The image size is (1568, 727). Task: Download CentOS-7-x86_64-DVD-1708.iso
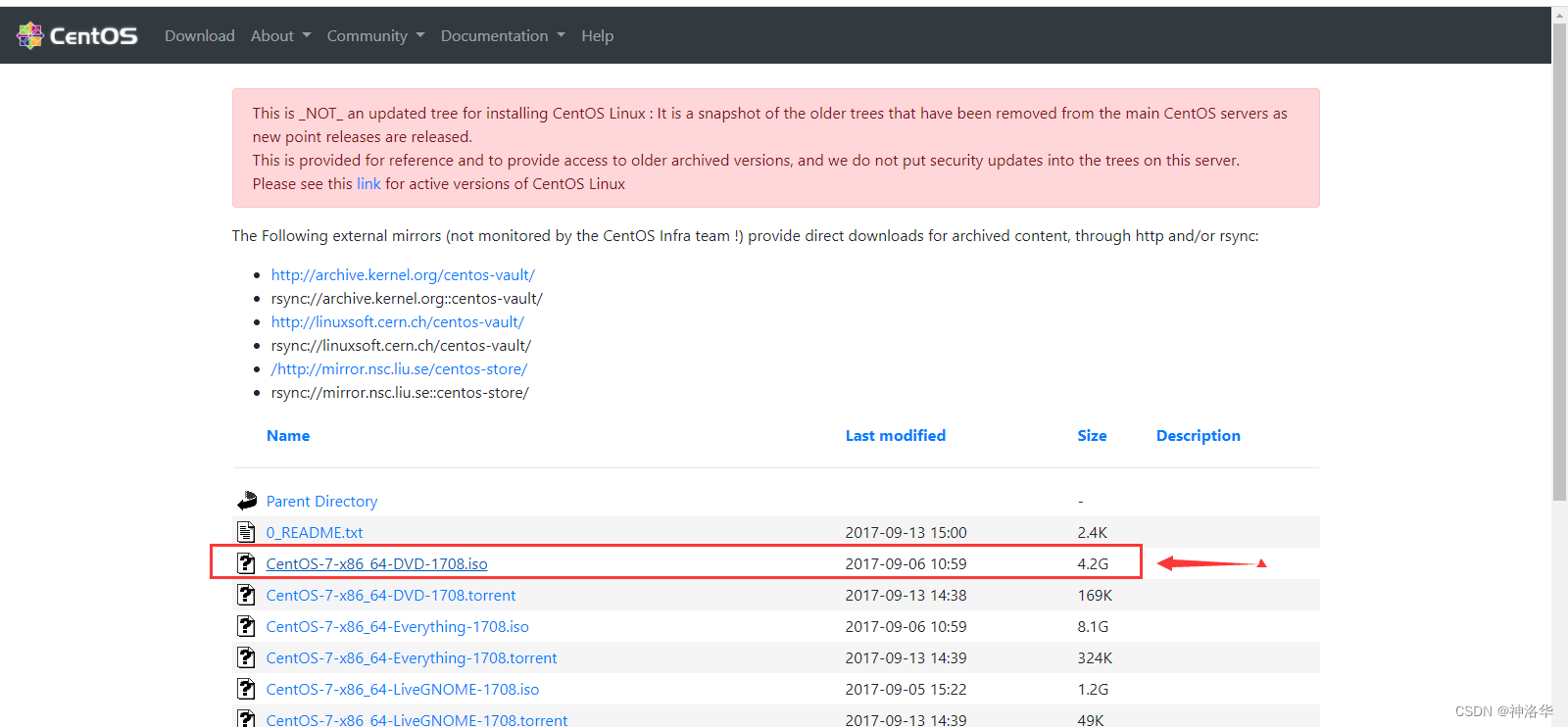coord(376,563)
